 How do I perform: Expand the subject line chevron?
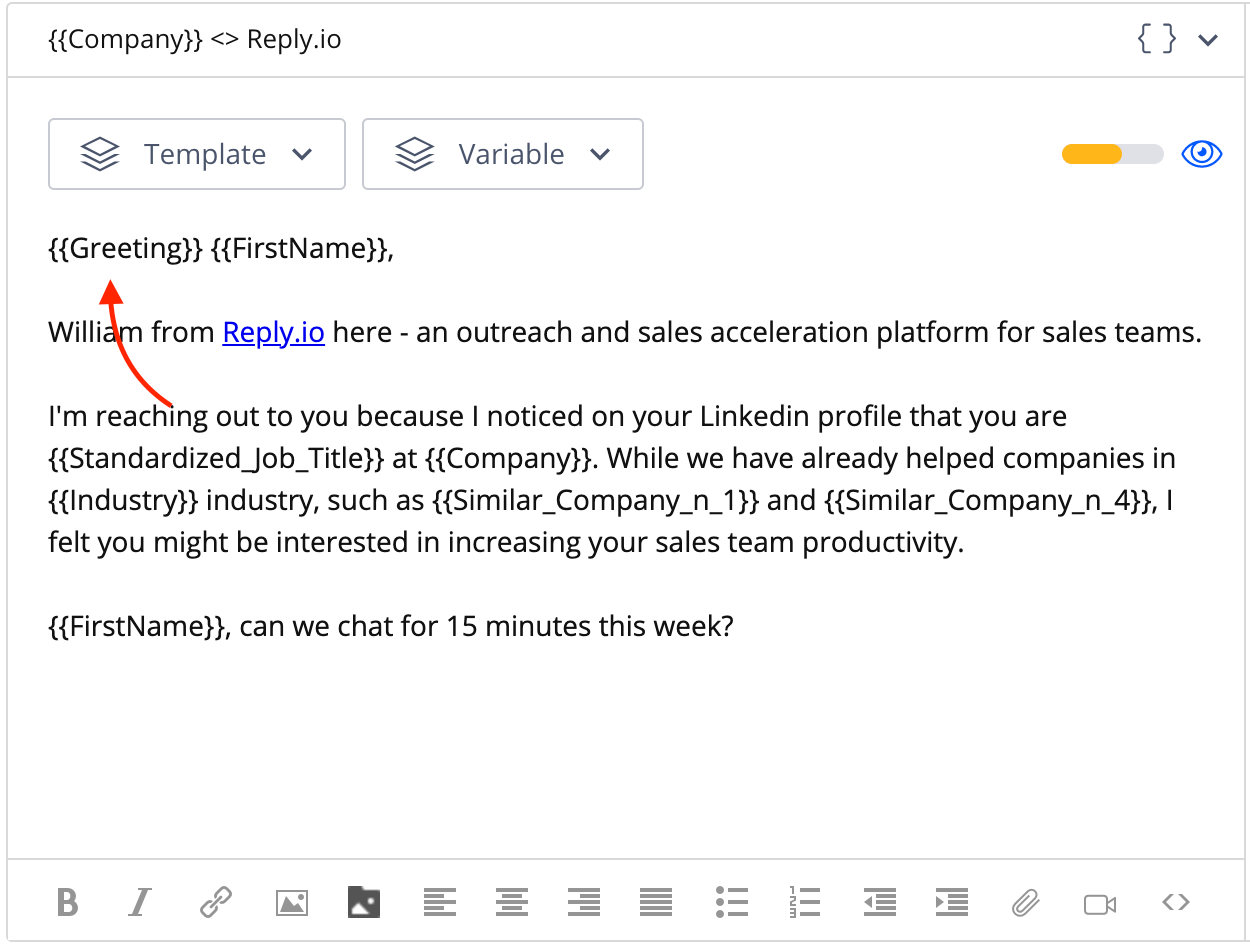[1208, 41]
